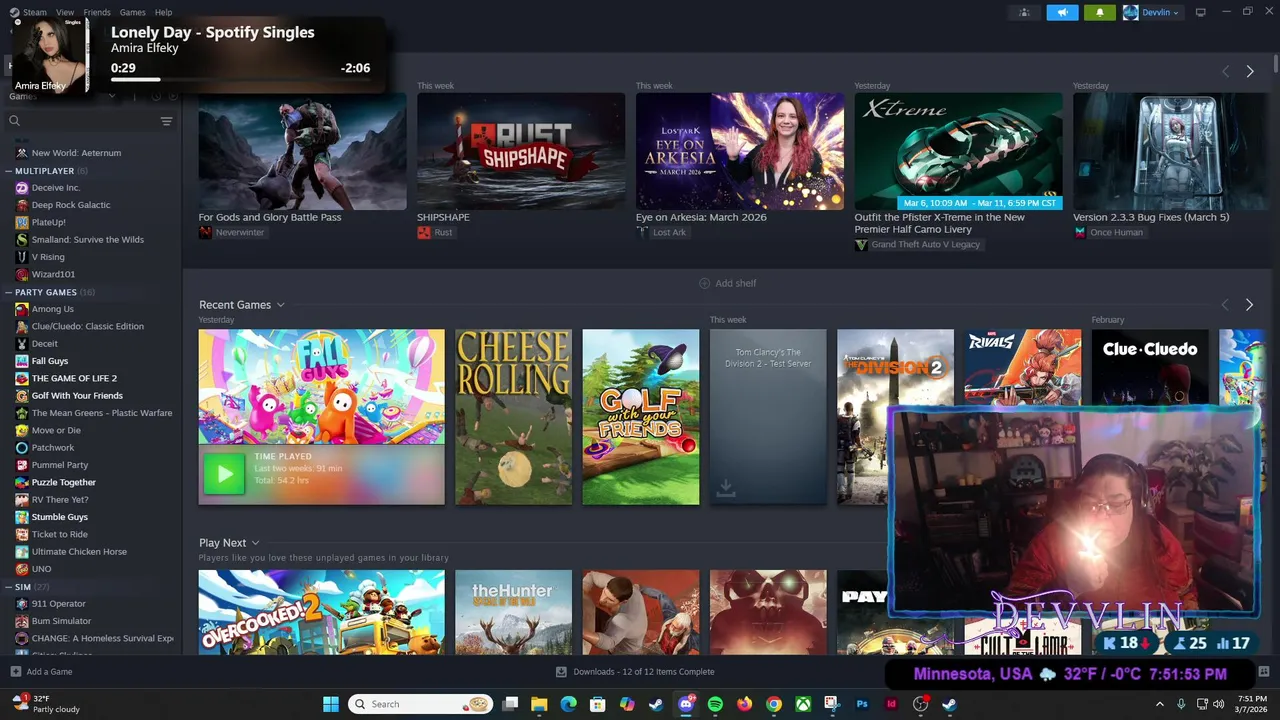Open Eye on Arkesia news card
The width and height of the screenshot is (1280, 720).
point(740,151)
